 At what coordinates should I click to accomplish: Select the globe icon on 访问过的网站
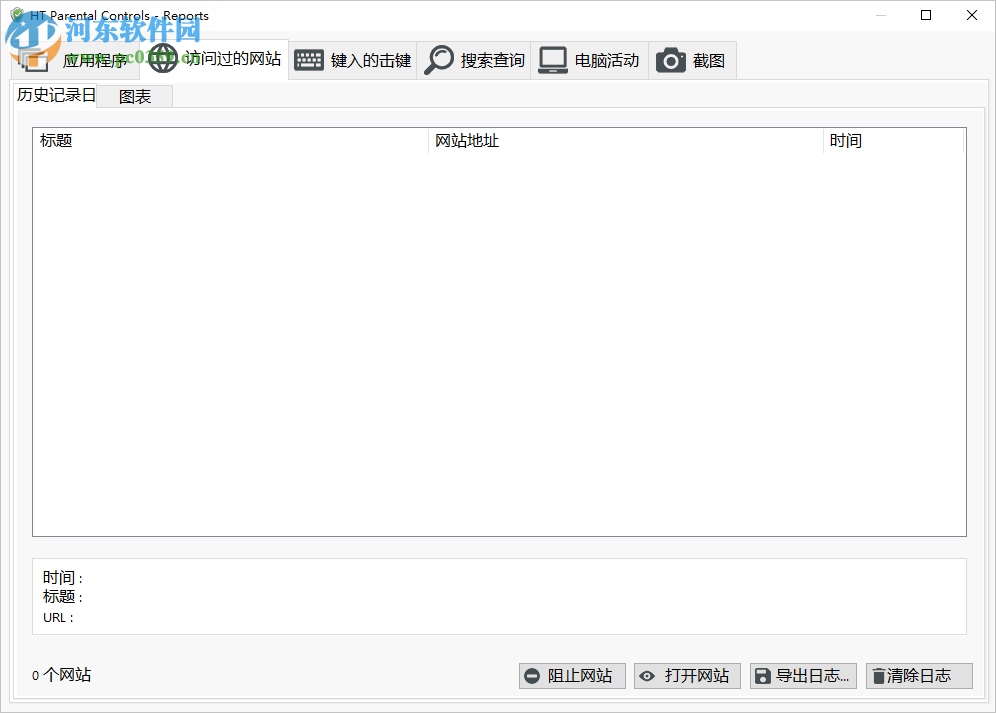pyautogui.click(x=164, y=59)
